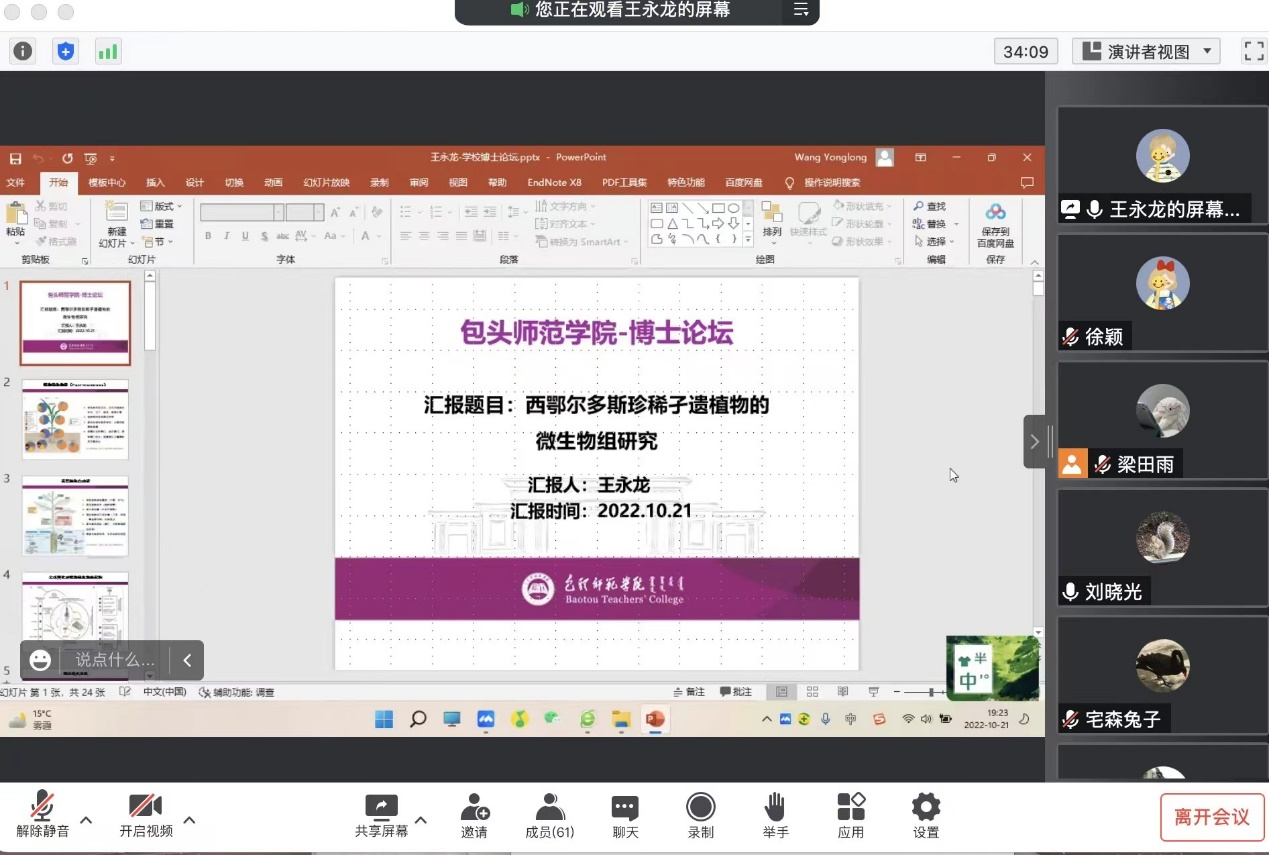Open the emoji picker in chat bar
Screen dimensions: 1269x855
[x=40, y=660]
